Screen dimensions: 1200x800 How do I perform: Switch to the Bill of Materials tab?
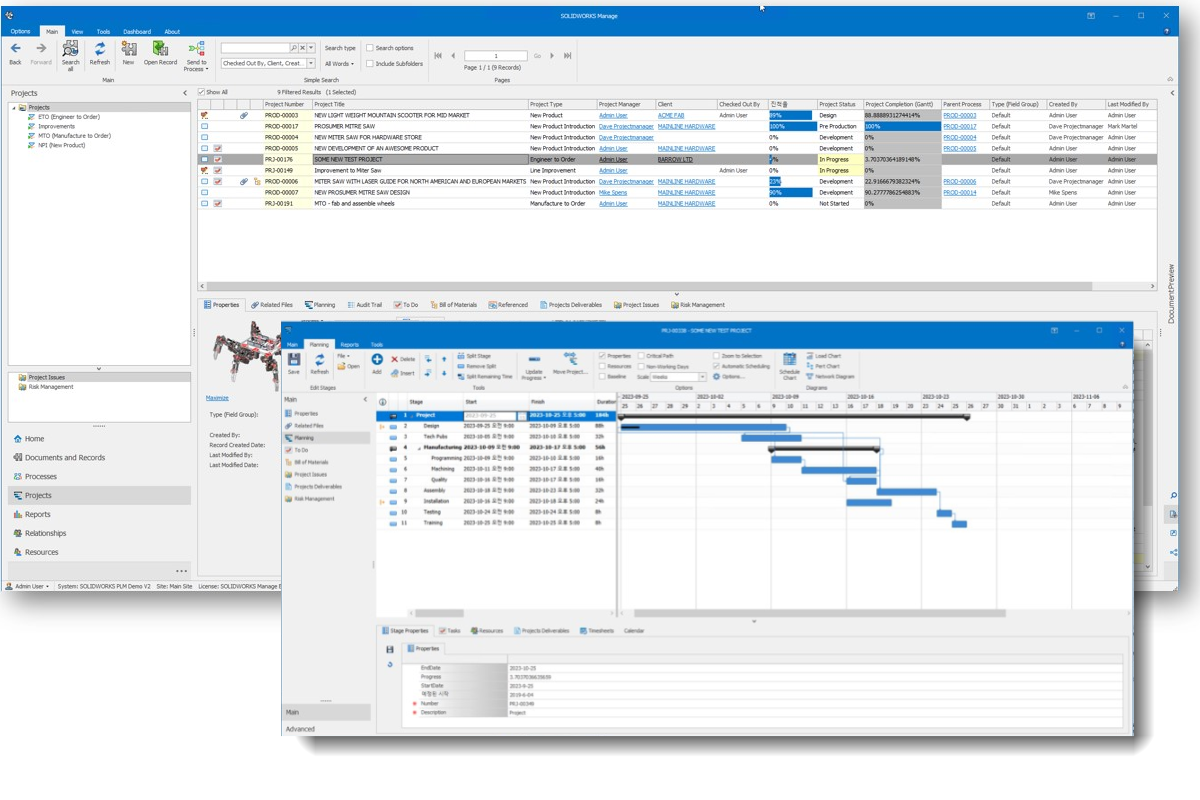453,305
